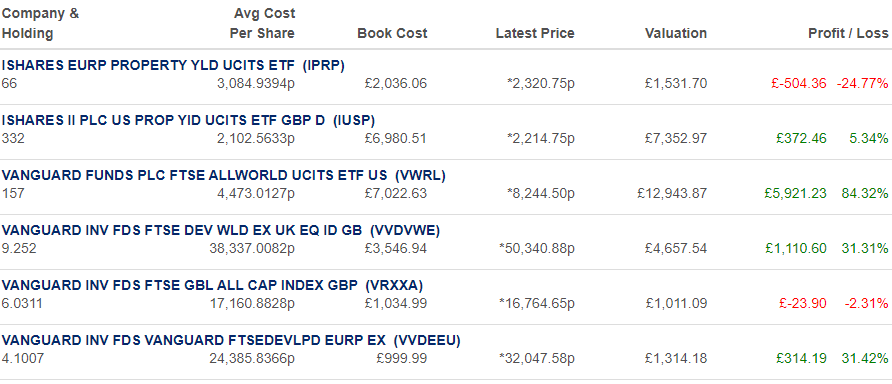The width and height of the screenshot is (892, 384).
Task: Click the IPRP loss value £-504.36
Action: pyautogui.click(x=799, y=84)
